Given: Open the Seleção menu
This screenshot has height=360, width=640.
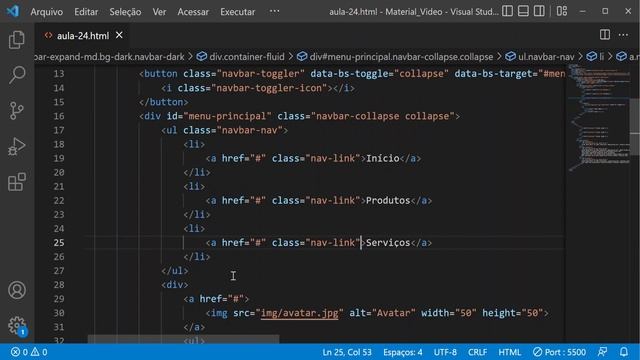Looking at the screenshot, I should [x=125, y=12].
